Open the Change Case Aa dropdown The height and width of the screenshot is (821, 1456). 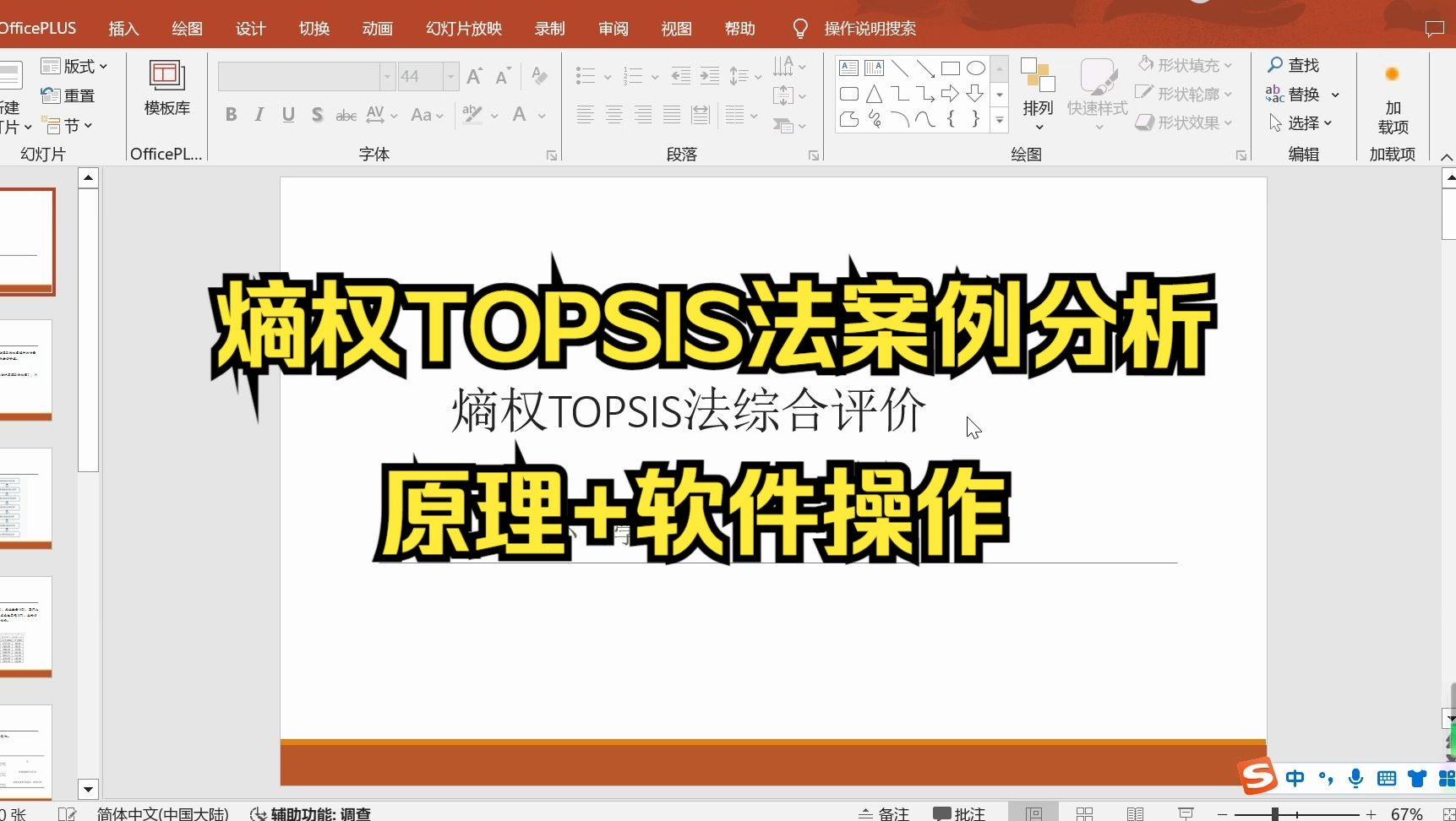[427, 115]
